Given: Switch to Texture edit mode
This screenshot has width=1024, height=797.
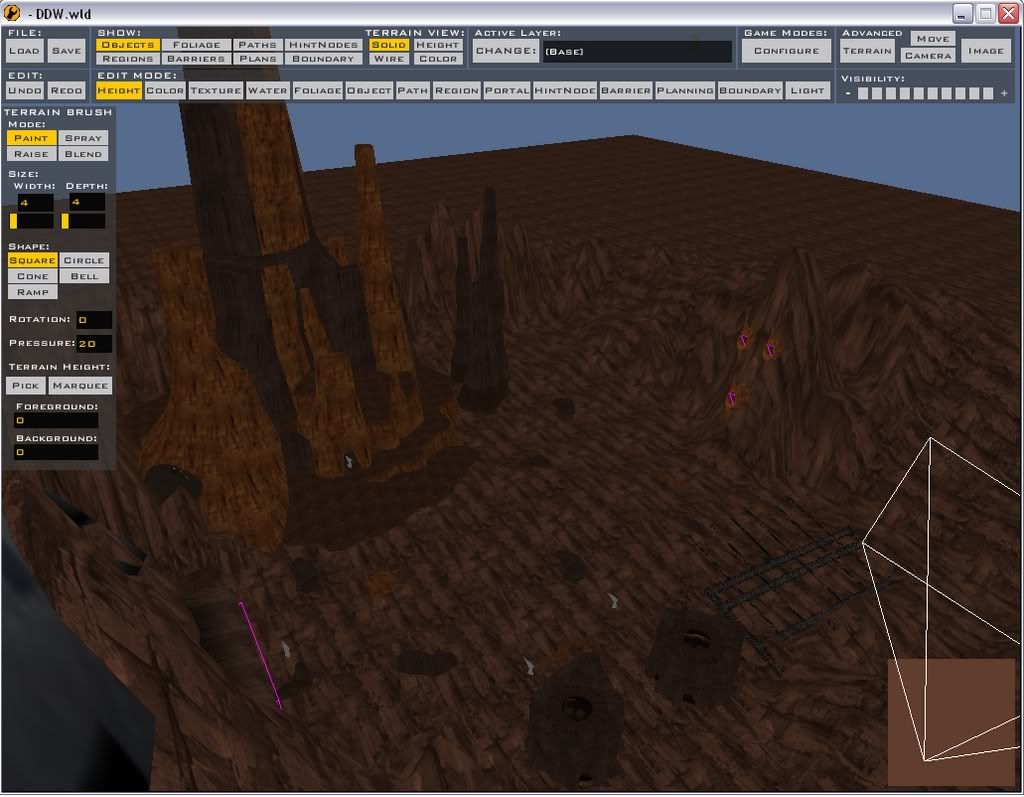Looking at the screenshot, I should tap(216, 91).
